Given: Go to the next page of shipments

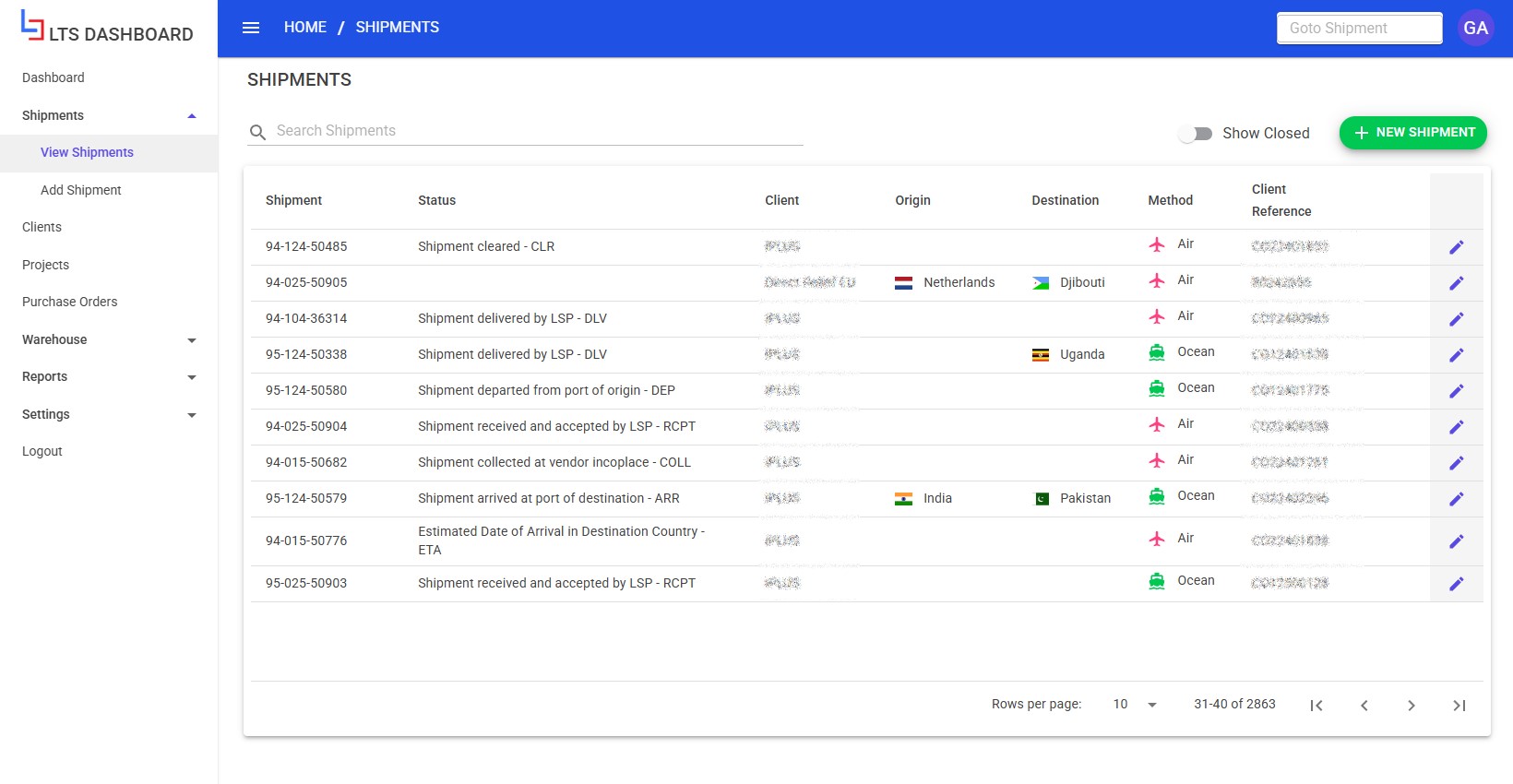Looking at the screenshot, I should pos(1411,706).
